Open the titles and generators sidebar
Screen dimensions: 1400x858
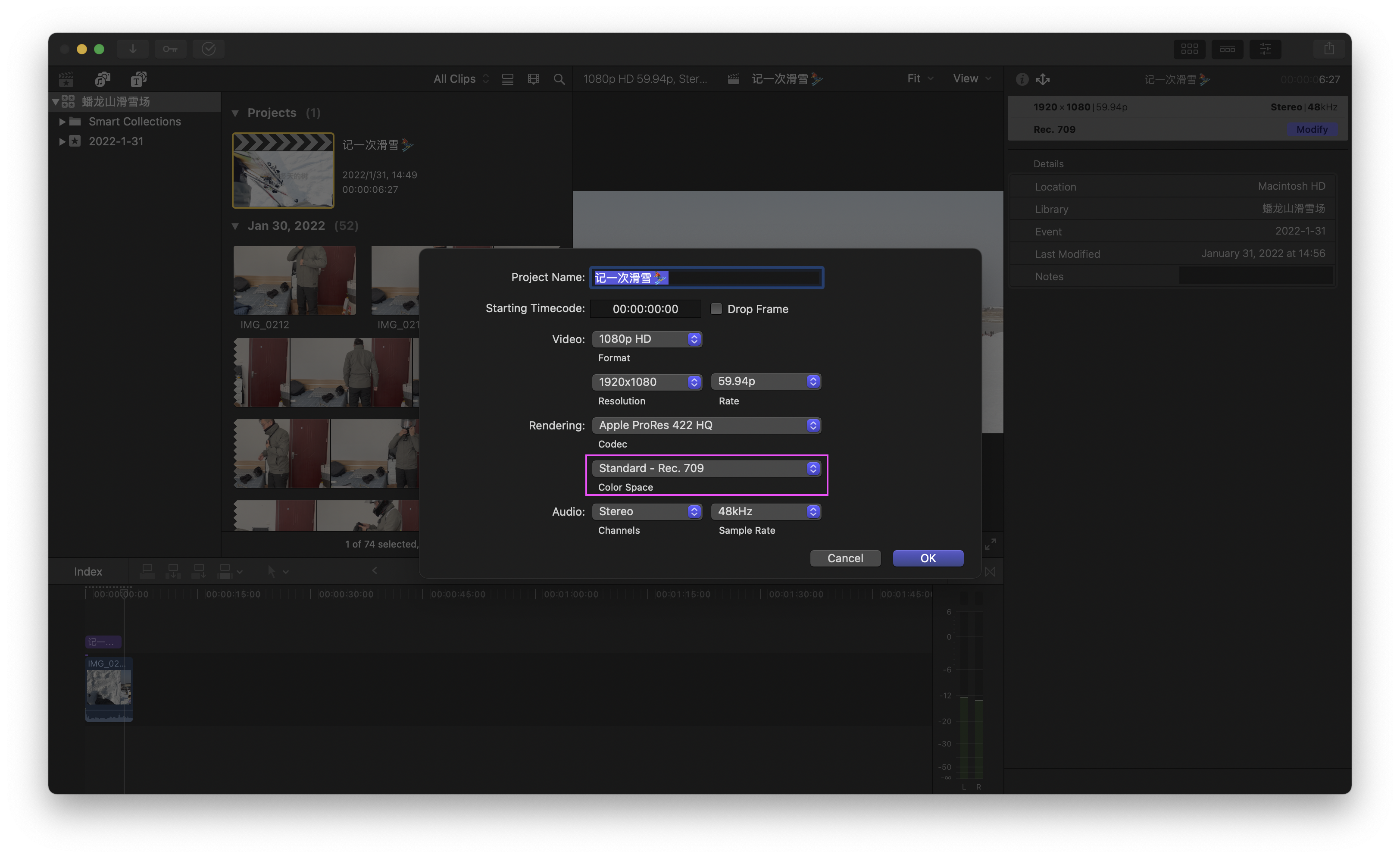point(138,79)
